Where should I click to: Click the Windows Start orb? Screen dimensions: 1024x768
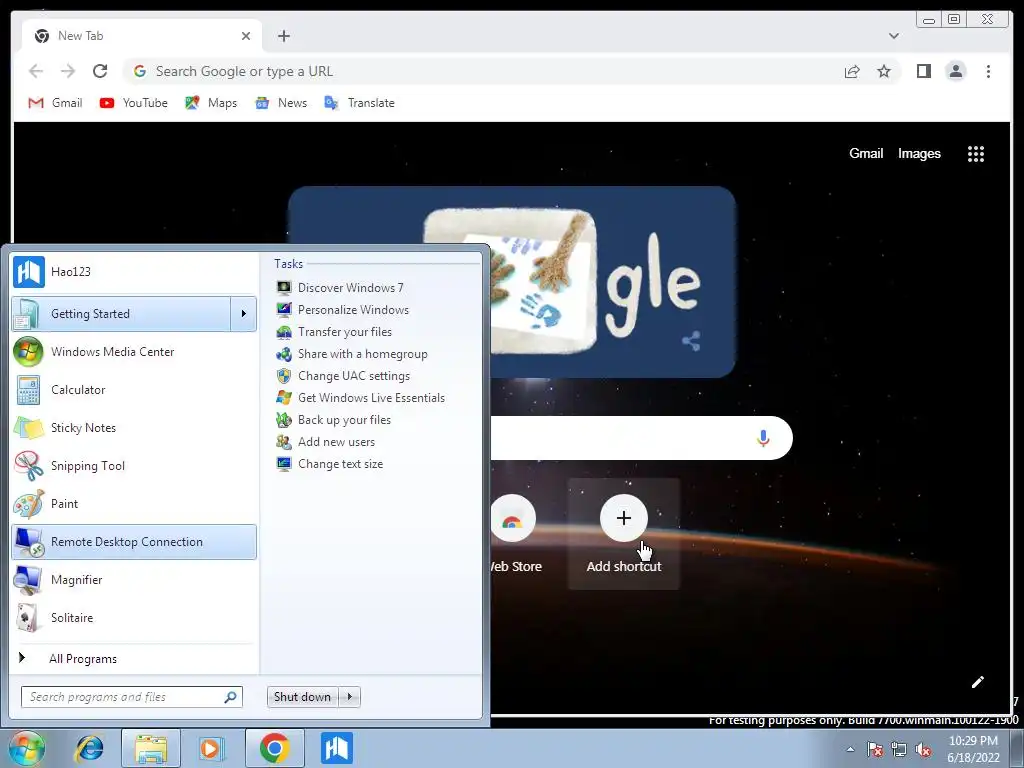(x=26, y=748)
